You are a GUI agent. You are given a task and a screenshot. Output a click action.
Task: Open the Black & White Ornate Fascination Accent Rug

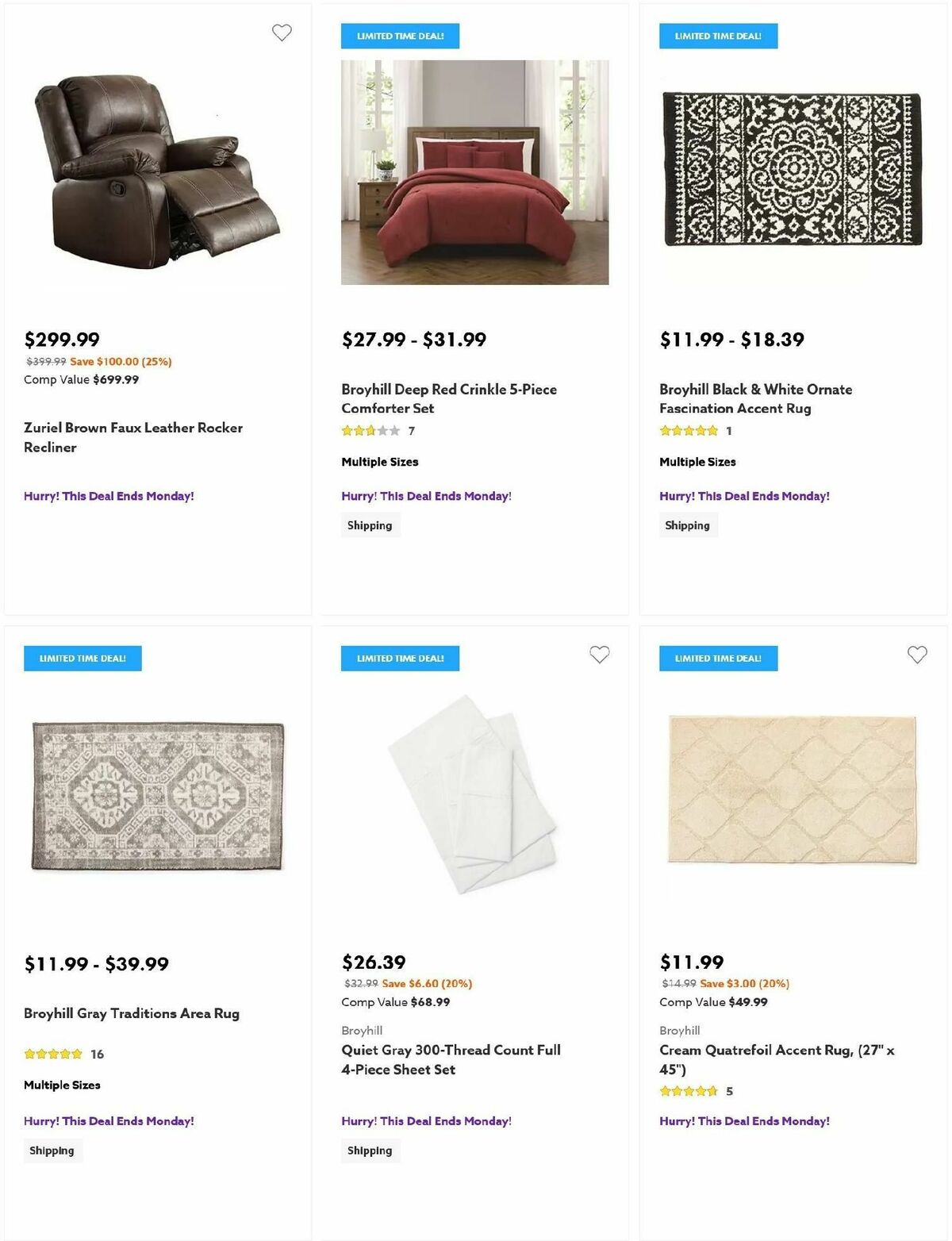pos(756,398)
